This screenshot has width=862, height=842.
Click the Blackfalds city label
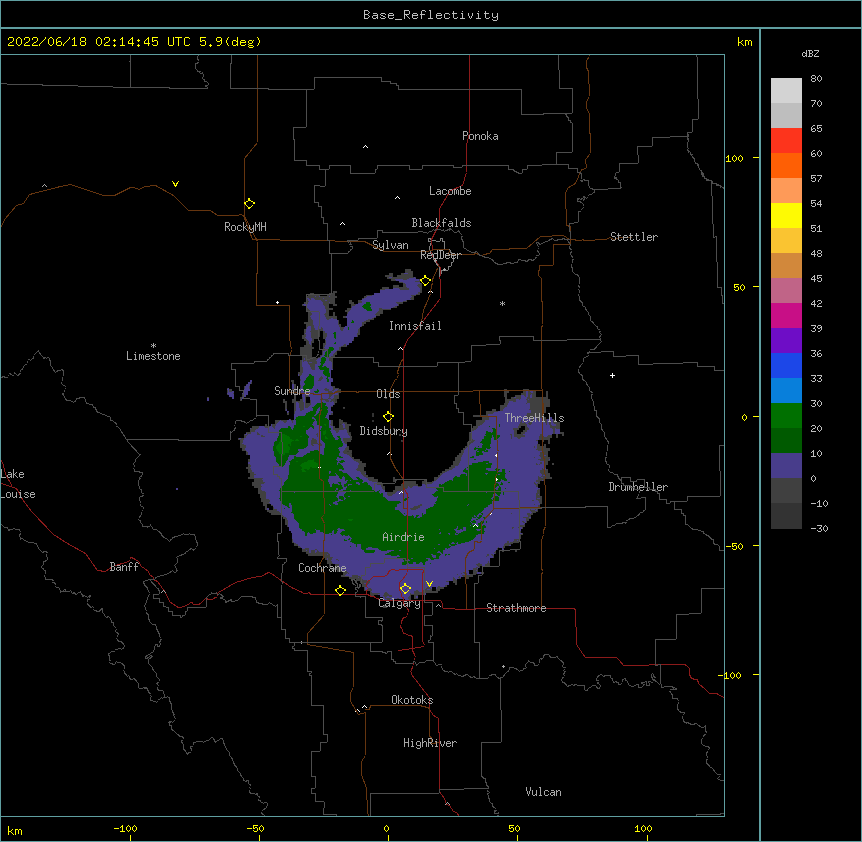click(441, 223)
